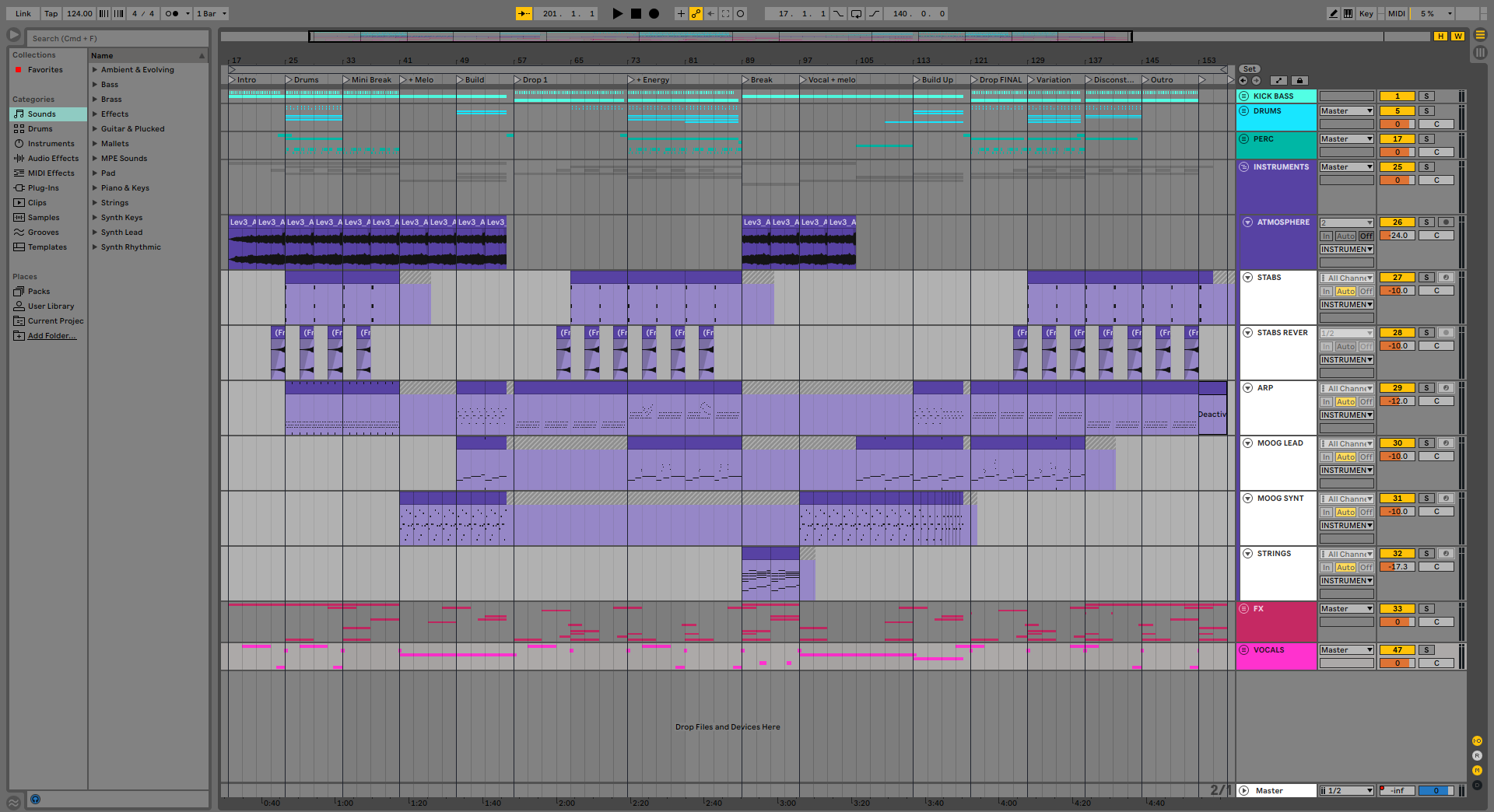Viewport: 1494px width, 812px height.
Task: Toggle the Follow playback button
Action: coord(524,13)
